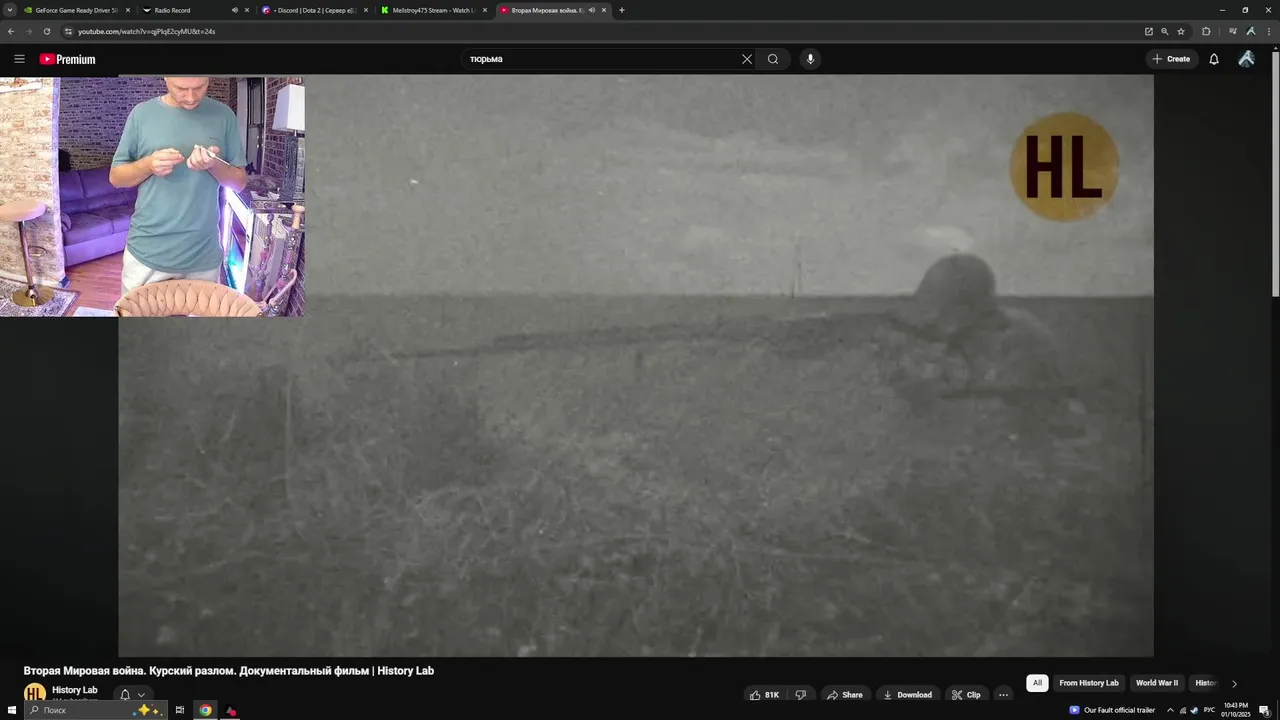
Task: Go back in browser history
Action: coord(11,31)
